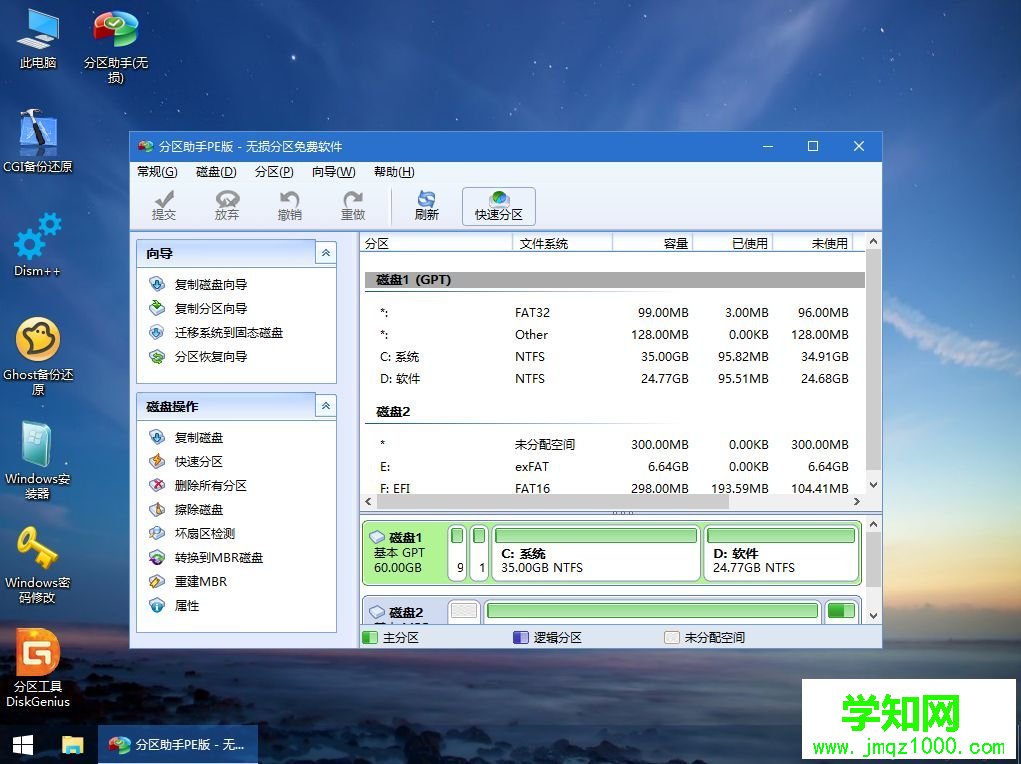1021x764 pixels.
Task: Open the 向导(W) menu
Action: (x=334, y=171)
